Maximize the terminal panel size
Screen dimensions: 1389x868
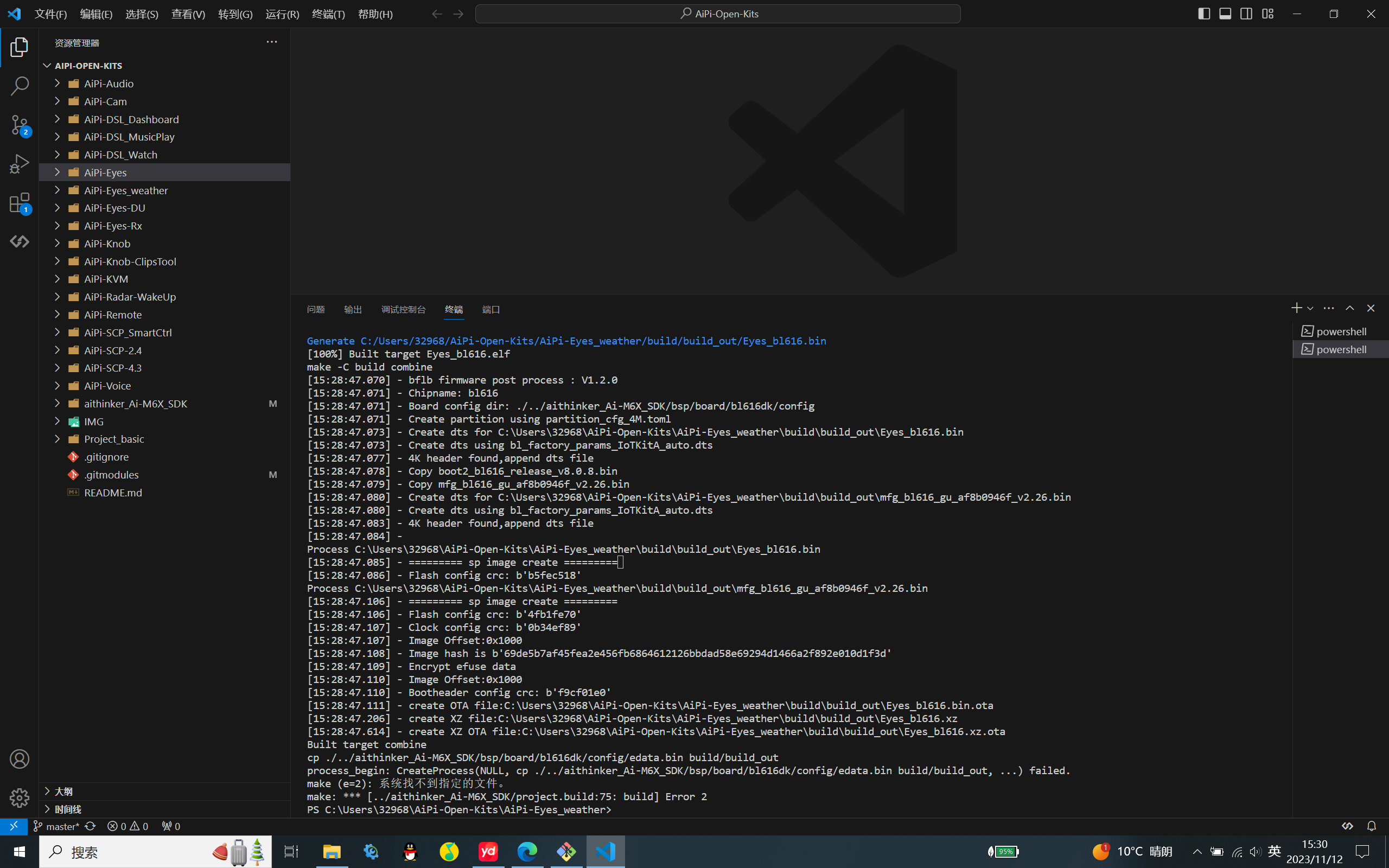(1350, 308)
